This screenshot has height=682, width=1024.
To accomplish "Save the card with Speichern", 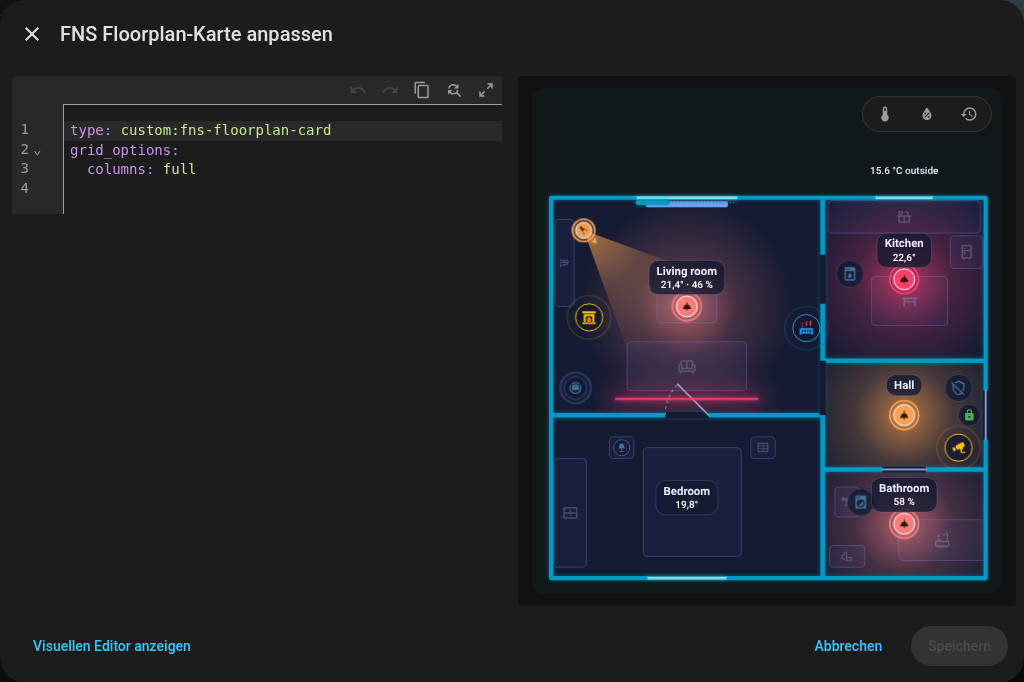I will (959, 646).
